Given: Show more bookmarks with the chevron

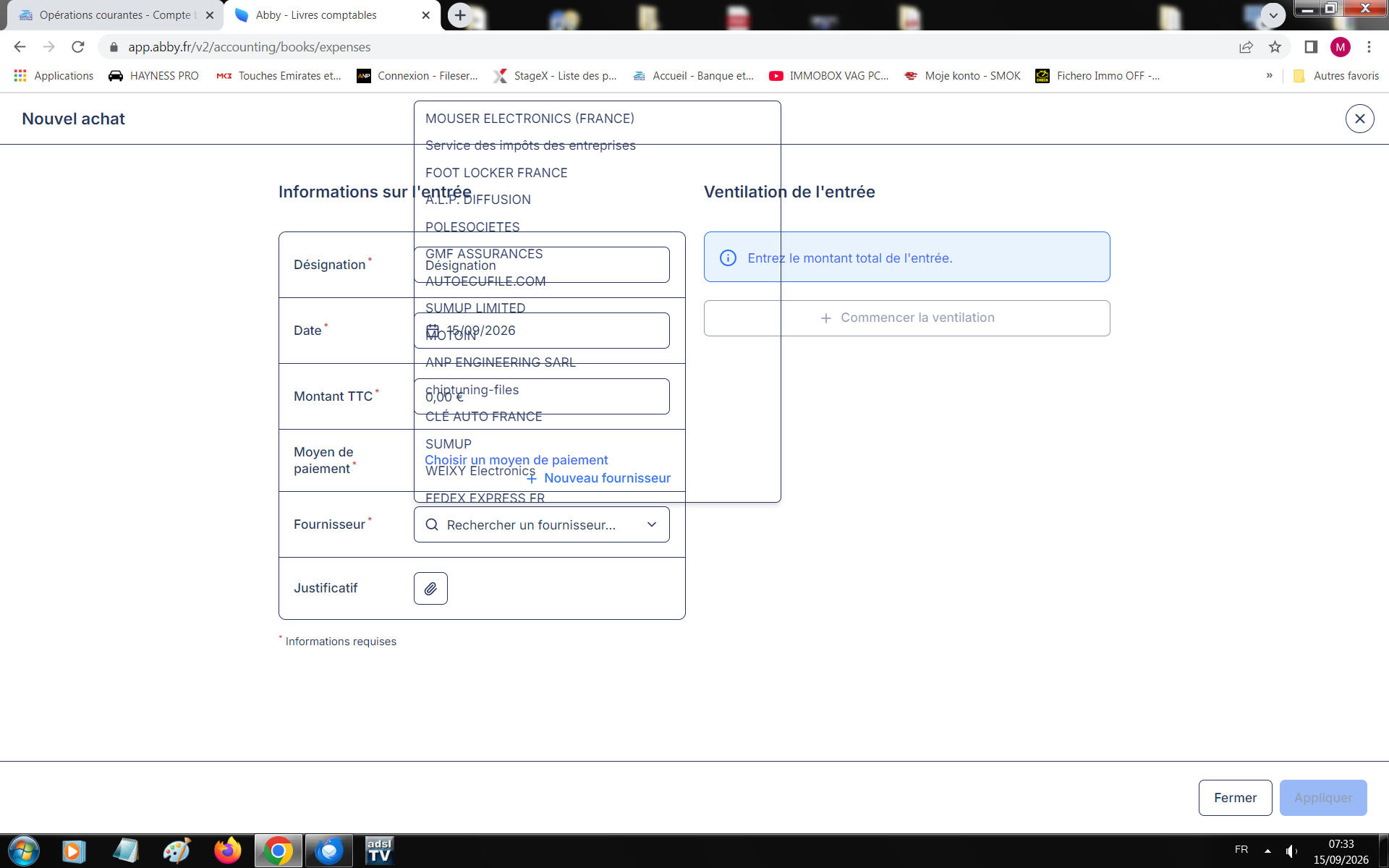Looking at the screenshot, I should tap(1269, 75).
